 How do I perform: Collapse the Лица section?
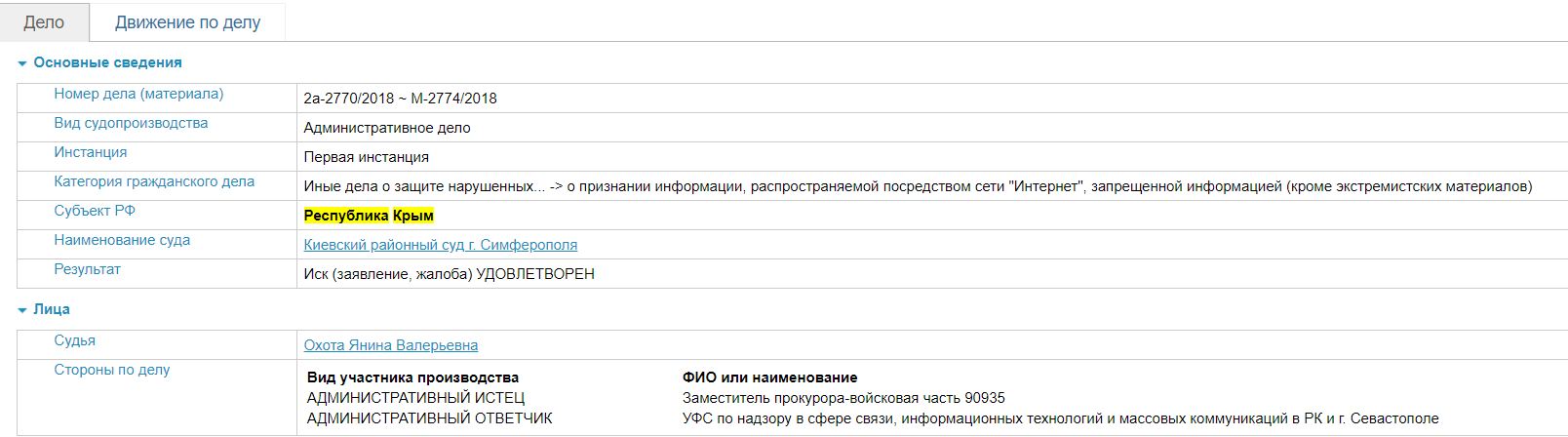(x=51, y=309)
